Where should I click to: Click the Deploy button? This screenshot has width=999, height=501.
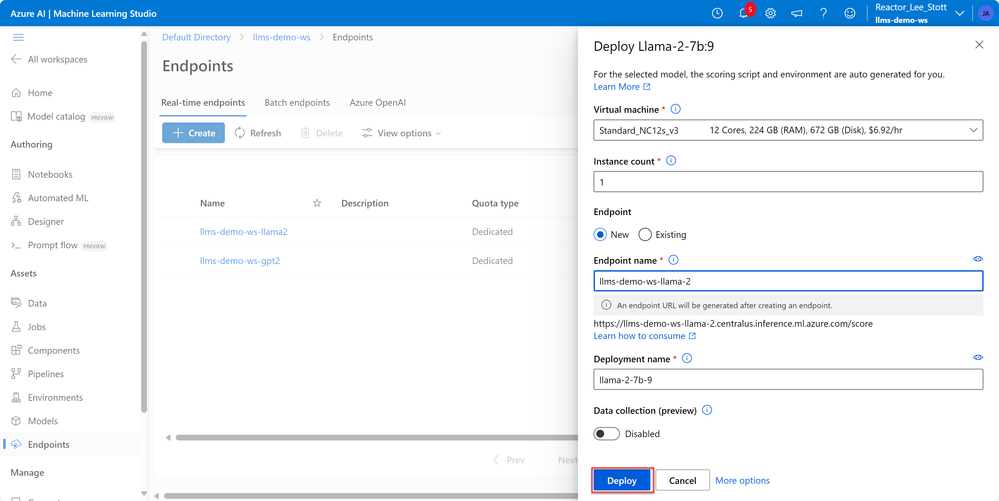pos(622,481)
